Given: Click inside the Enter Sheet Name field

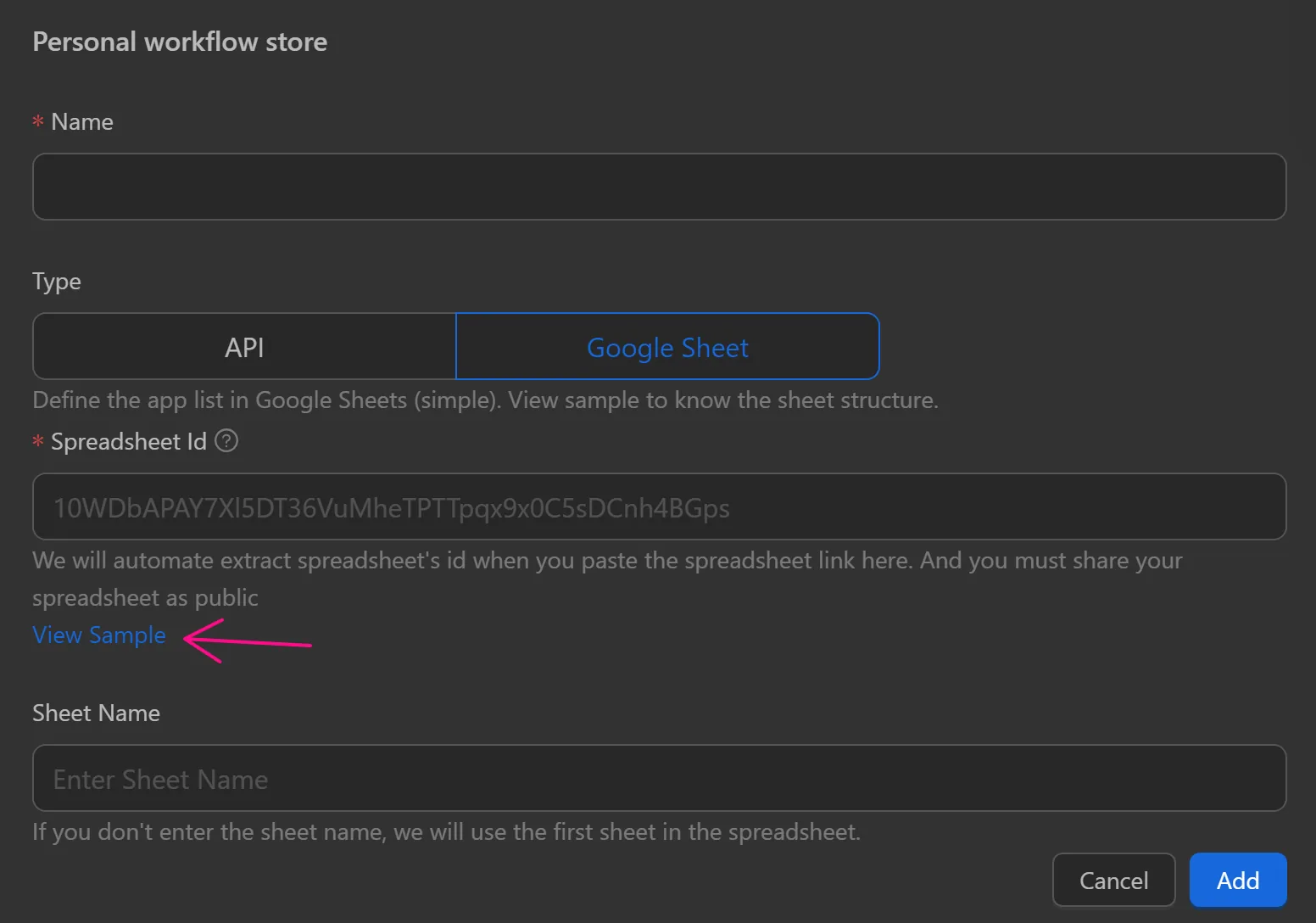Looking at the screenshot, I should click(658, 778).
